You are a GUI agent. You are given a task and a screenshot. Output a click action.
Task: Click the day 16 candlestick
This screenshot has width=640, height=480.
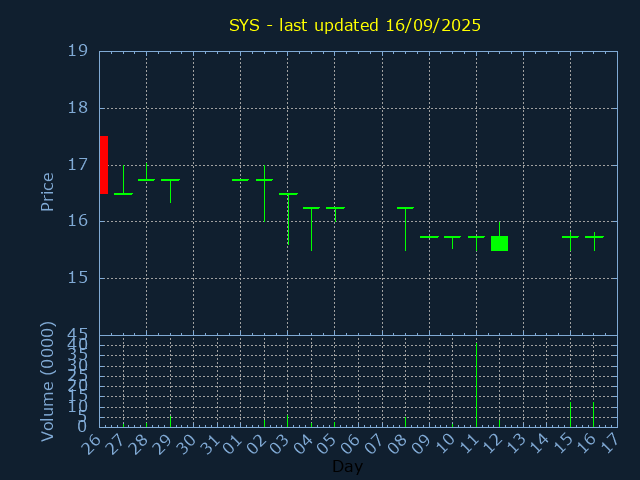click(594, 241)
